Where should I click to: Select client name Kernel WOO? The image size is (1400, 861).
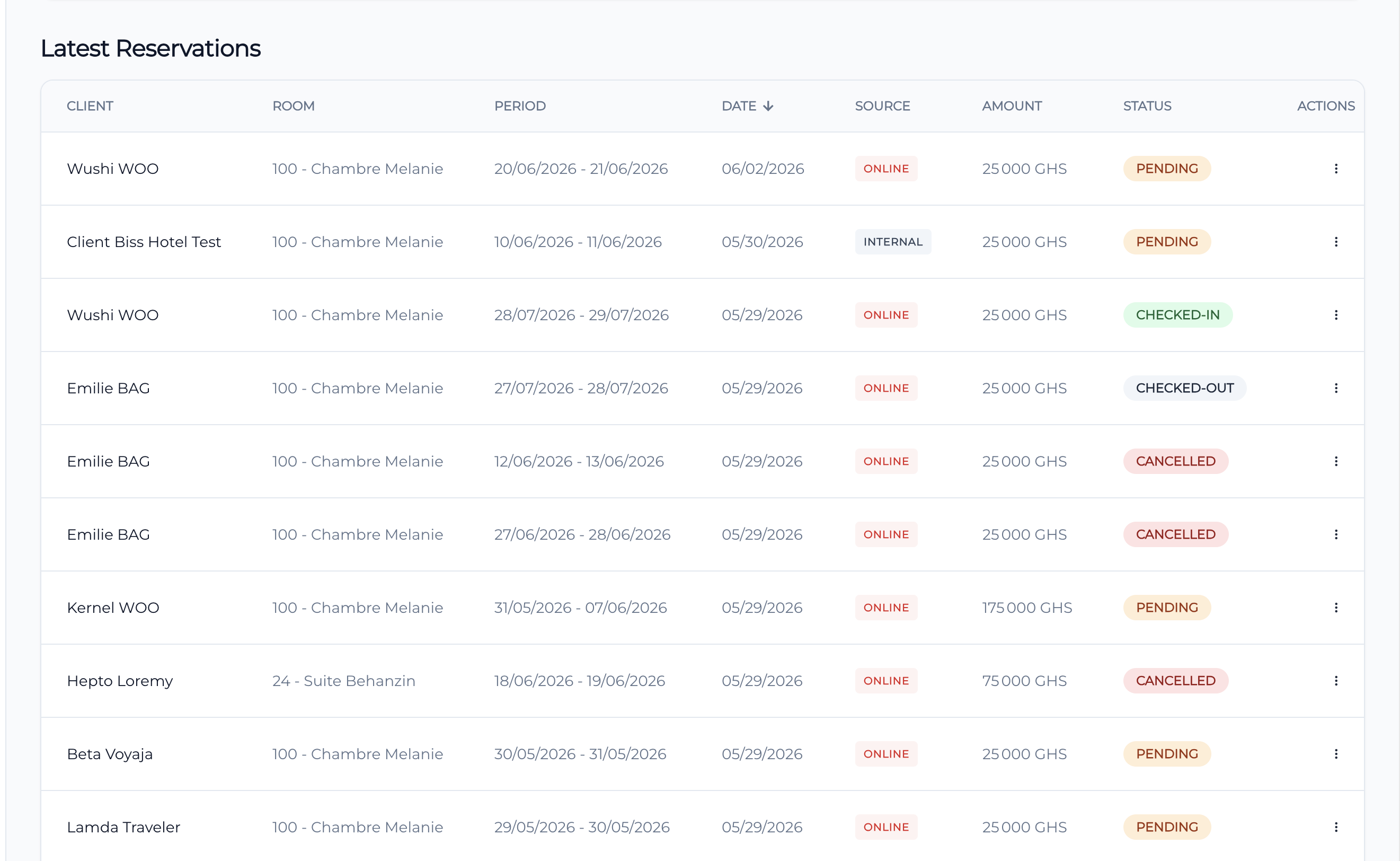[x=113, y=608]
